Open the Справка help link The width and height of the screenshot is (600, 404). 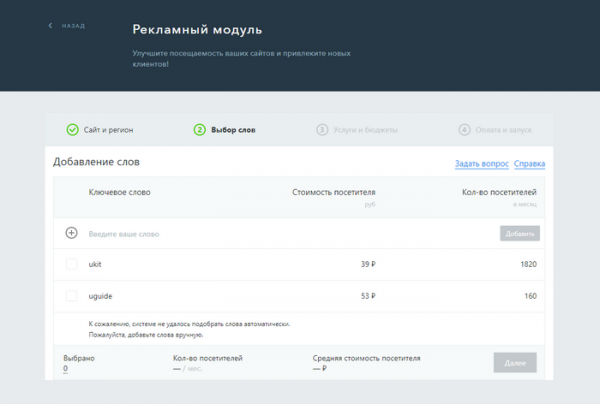(529, 164)
